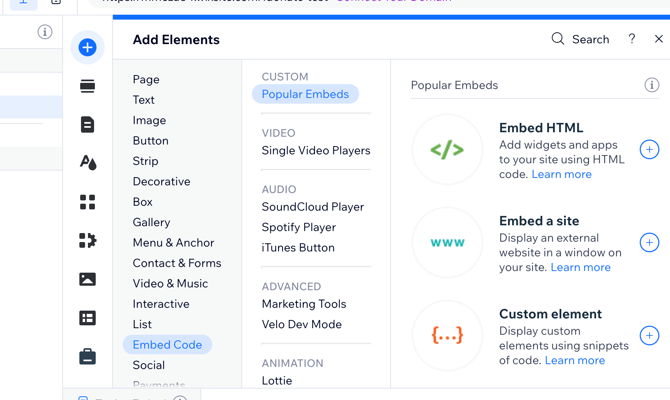Viewport: 670px width, 400px height.
Task: Open the Sections icon in left sidebar
Action: pyautogui.click(x=88, y=87)
